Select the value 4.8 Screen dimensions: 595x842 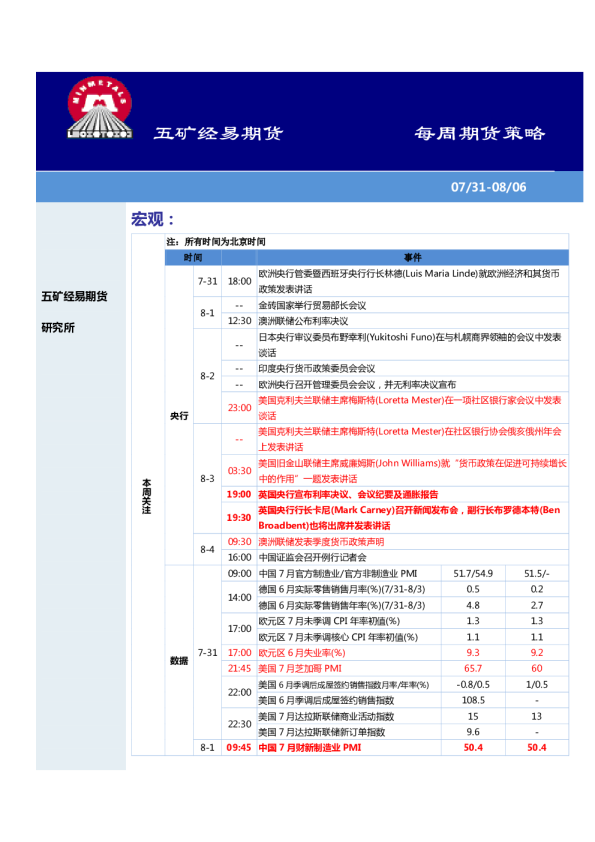coord(473,605)
